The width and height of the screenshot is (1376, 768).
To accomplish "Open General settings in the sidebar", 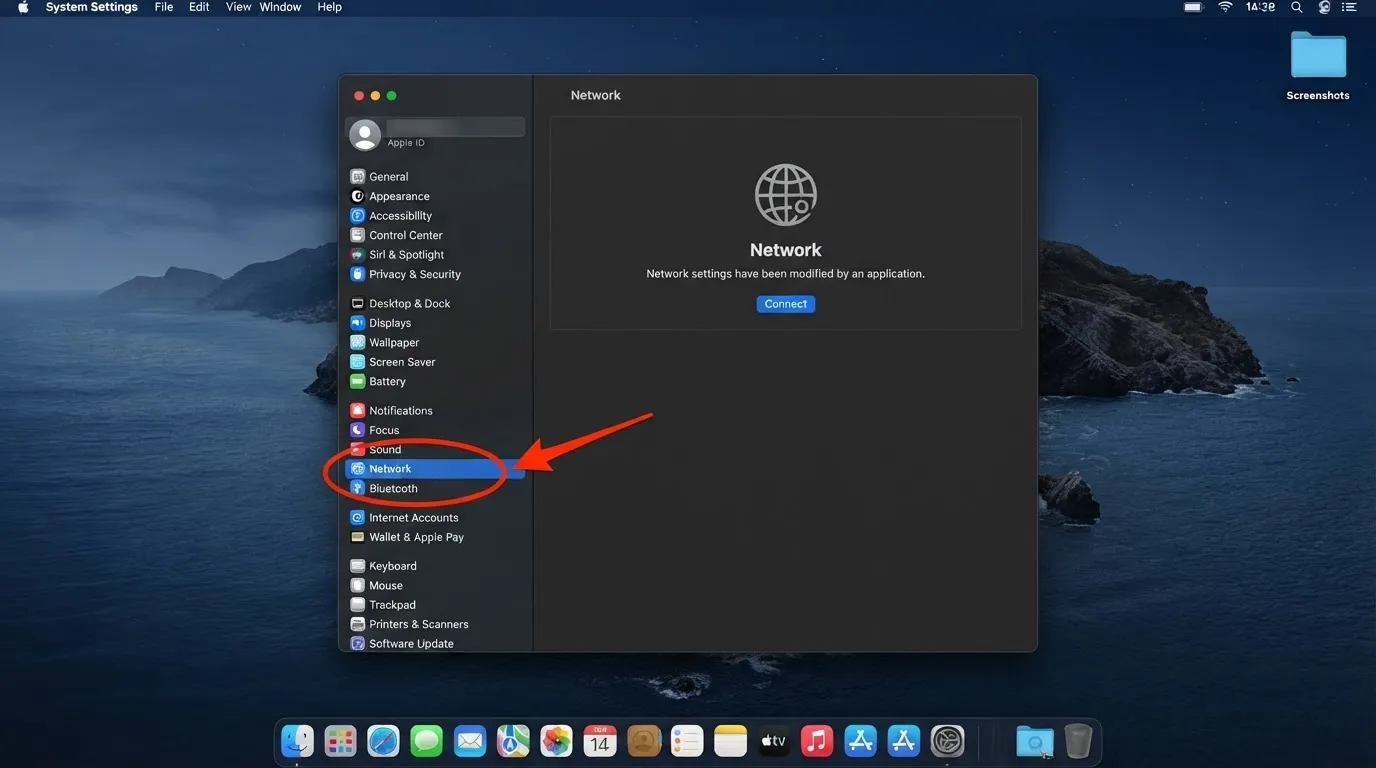I will click(435, 177).
